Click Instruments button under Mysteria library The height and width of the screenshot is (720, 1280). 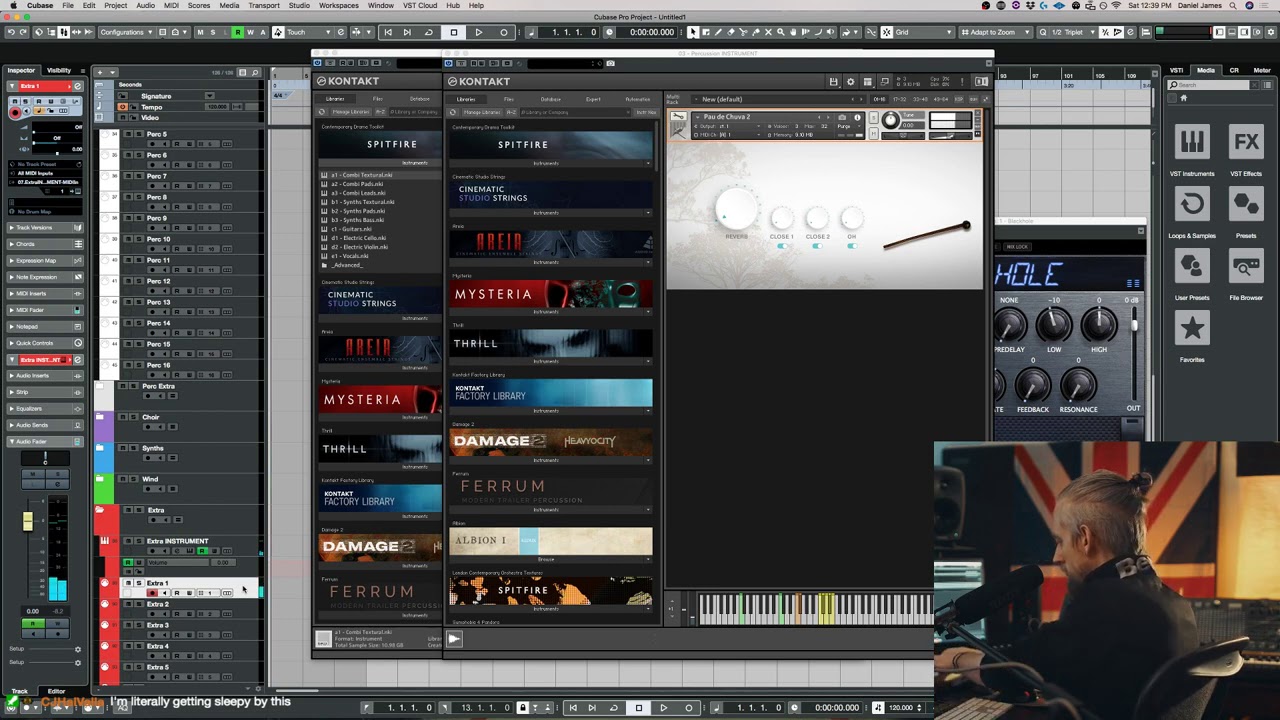tap(546, 311)
